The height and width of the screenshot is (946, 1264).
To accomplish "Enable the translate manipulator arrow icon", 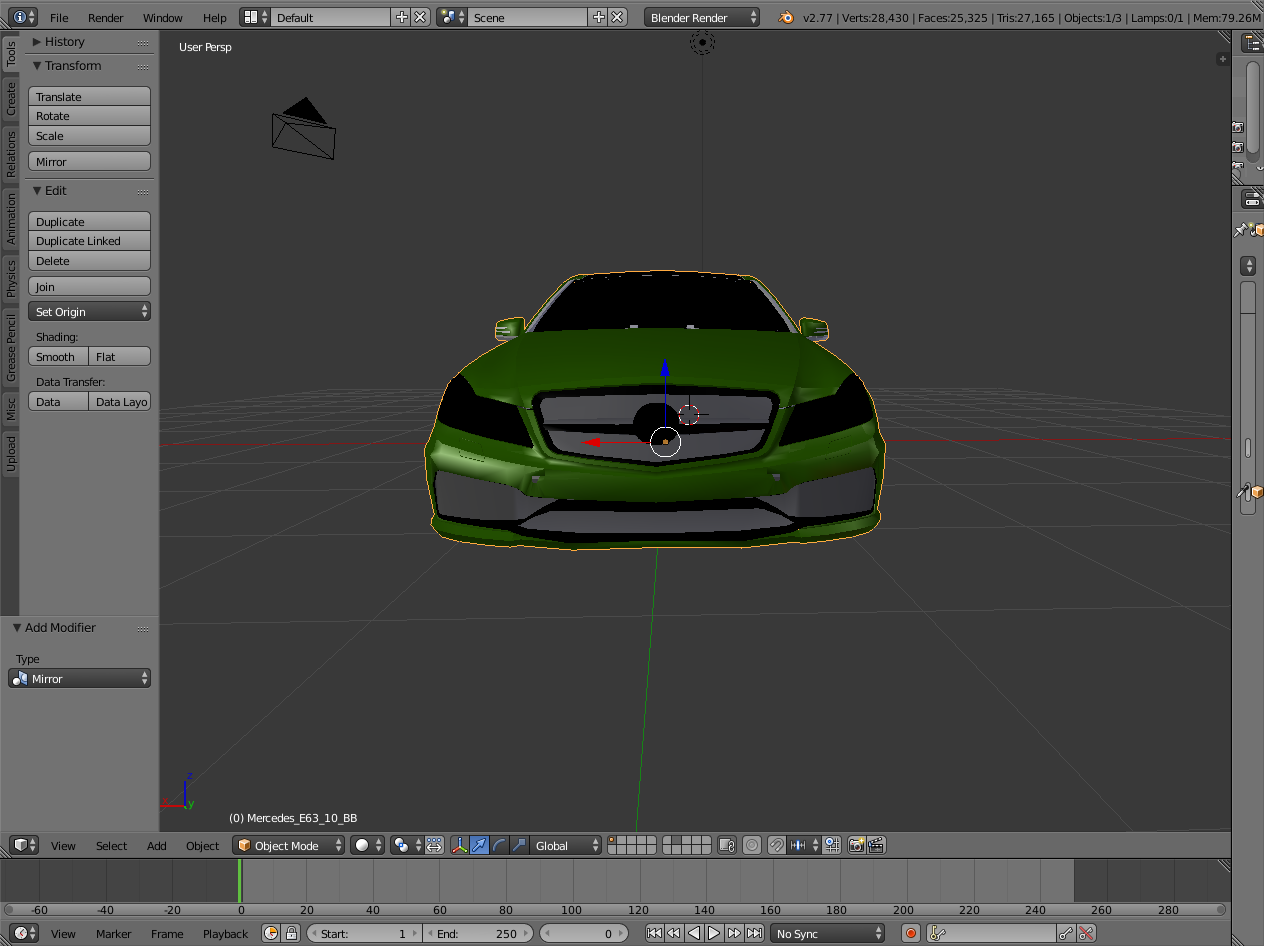I will (x=479, y=845).
